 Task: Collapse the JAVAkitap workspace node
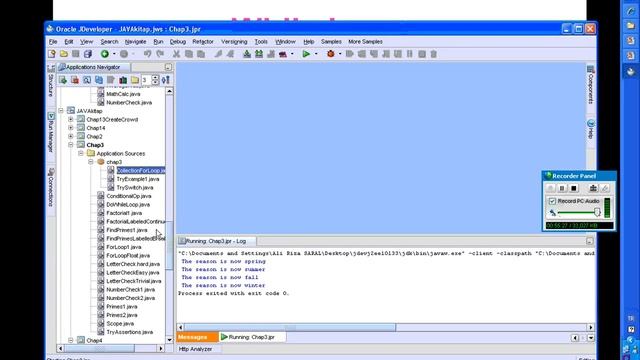[61, 111]
